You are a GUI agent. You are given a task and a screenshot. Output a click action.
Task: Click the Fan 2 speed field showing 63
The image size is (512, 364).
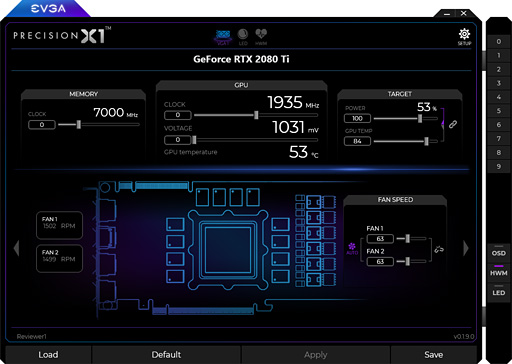[380, 261]
